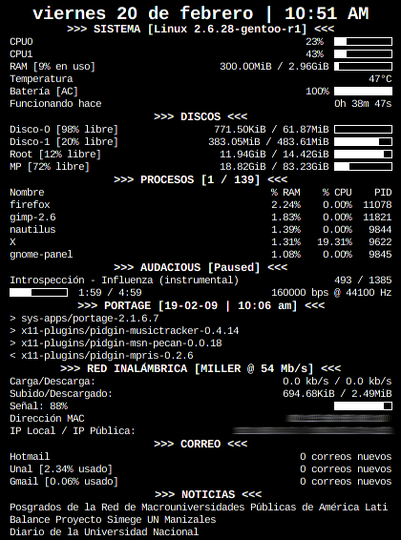This screenshot has width=401, height=540.
Task: Click the battery 100% level bar
Action: pos(363,91)
